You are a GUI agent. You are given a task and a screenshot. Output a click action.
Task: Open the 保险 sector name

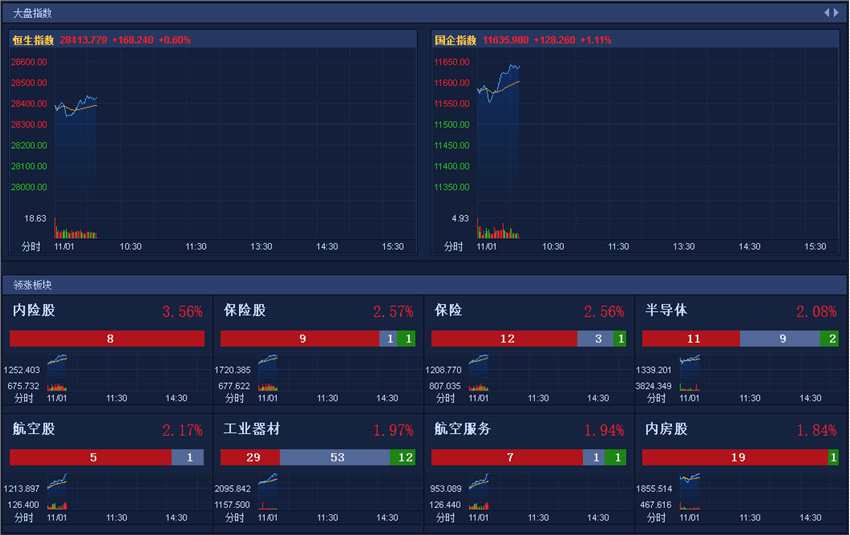click(x=448, y=310)
